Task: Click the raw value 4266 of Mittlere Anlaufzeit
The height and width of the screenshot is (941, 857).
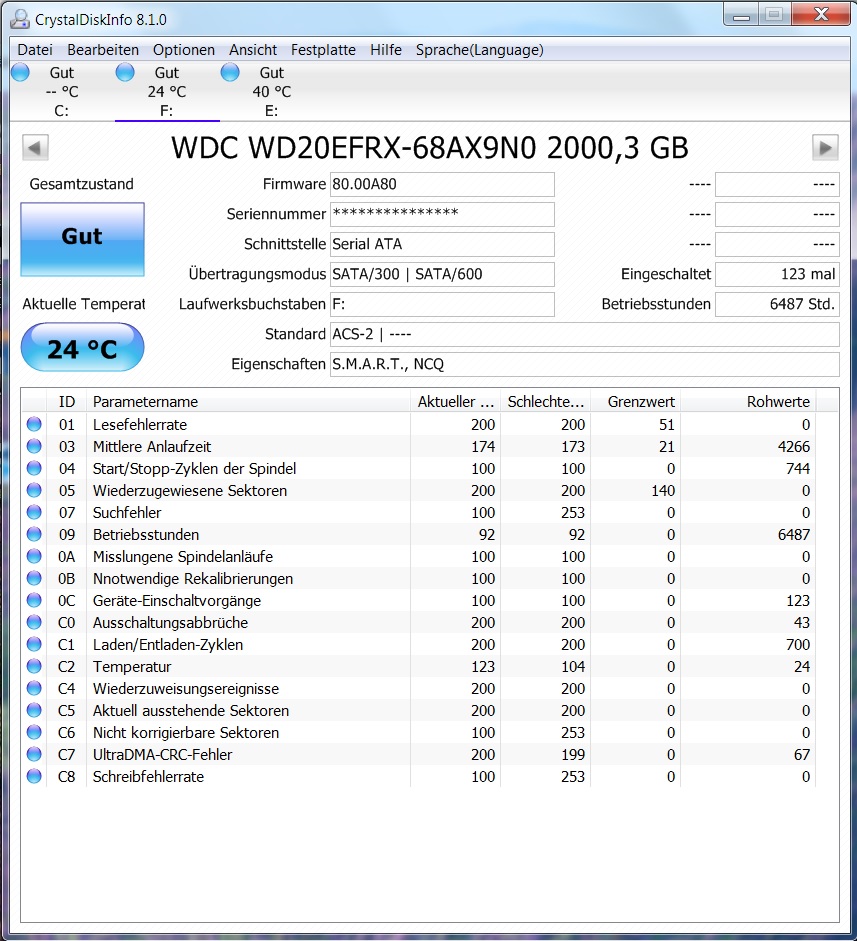Action: (793, 446)
